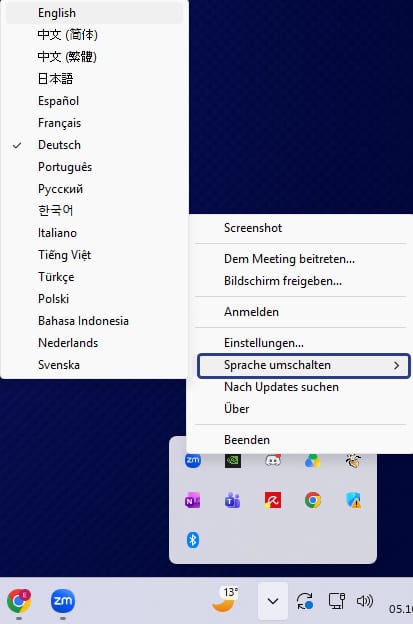This screenshot has height=624, width=413.
Task: Open Chrome from the taskbar
Action: 19,601
